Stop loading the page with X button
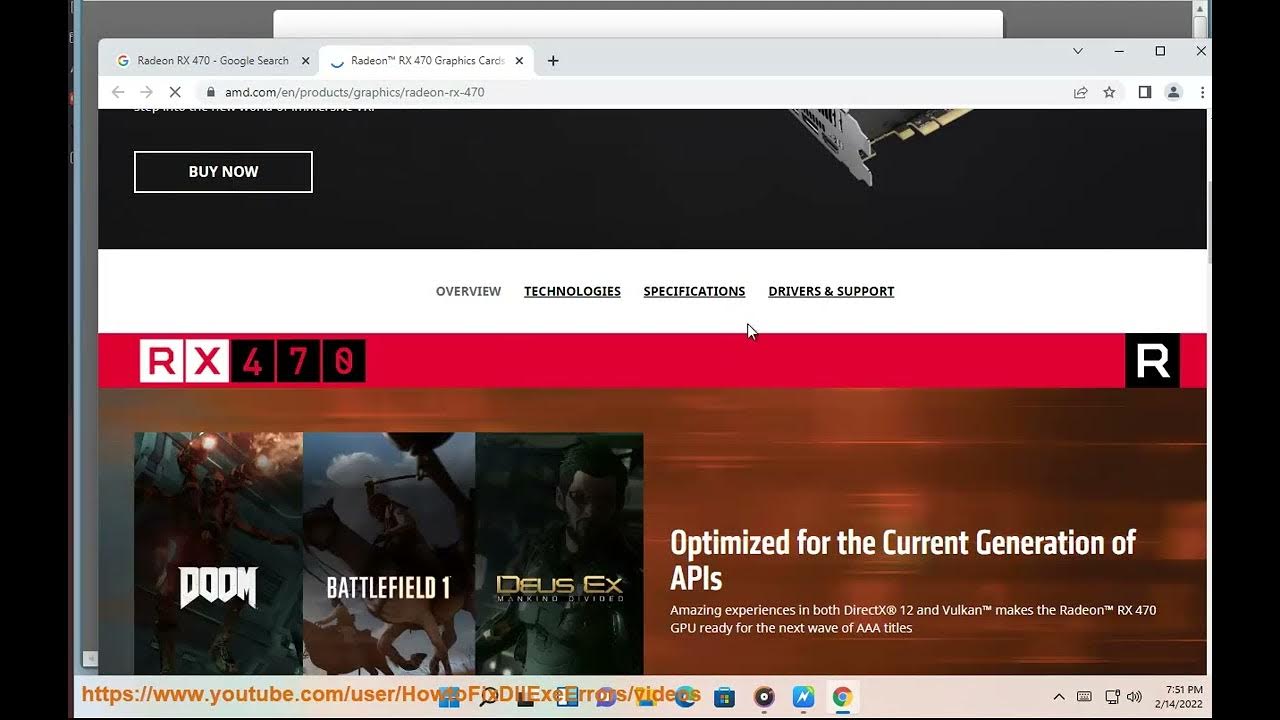This screenshot has width=1280, height=720. (x=174, y=92)
